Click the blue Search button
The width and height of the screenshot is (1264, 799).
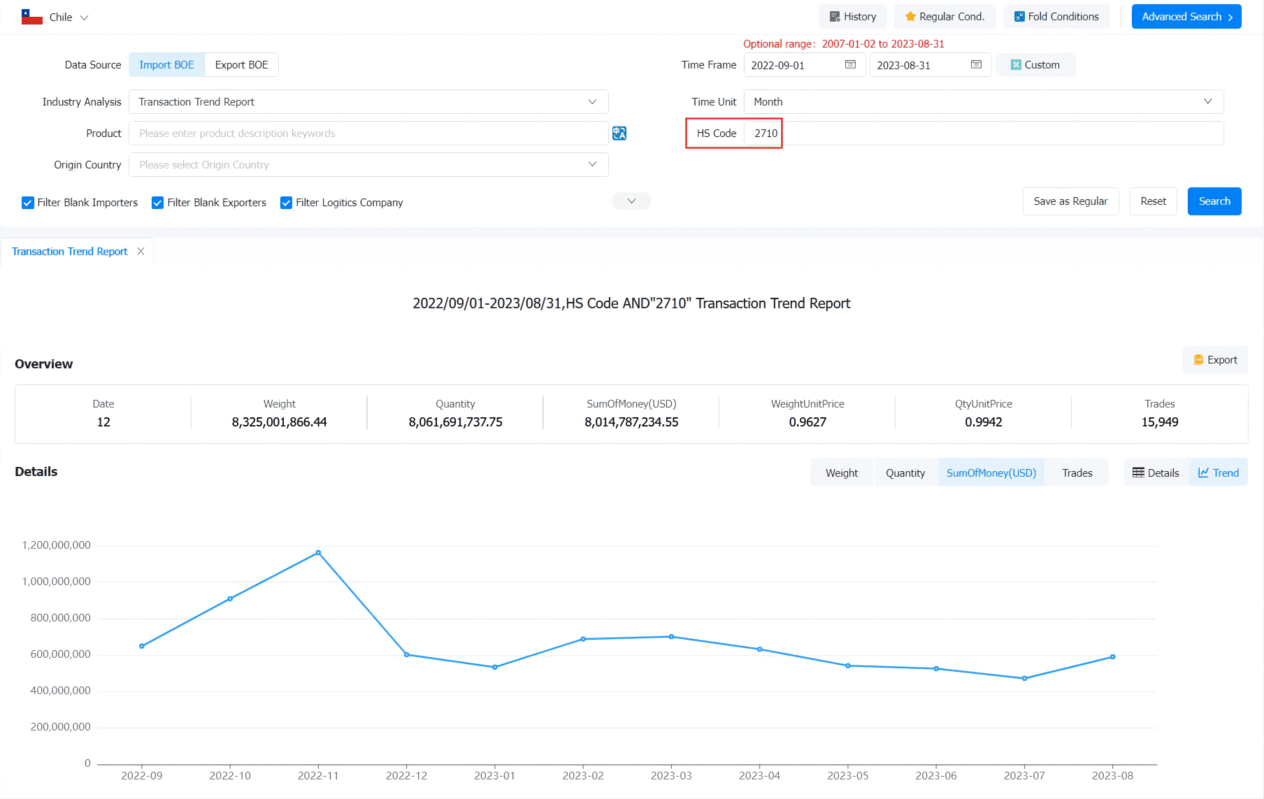(x=1214, y=201)
